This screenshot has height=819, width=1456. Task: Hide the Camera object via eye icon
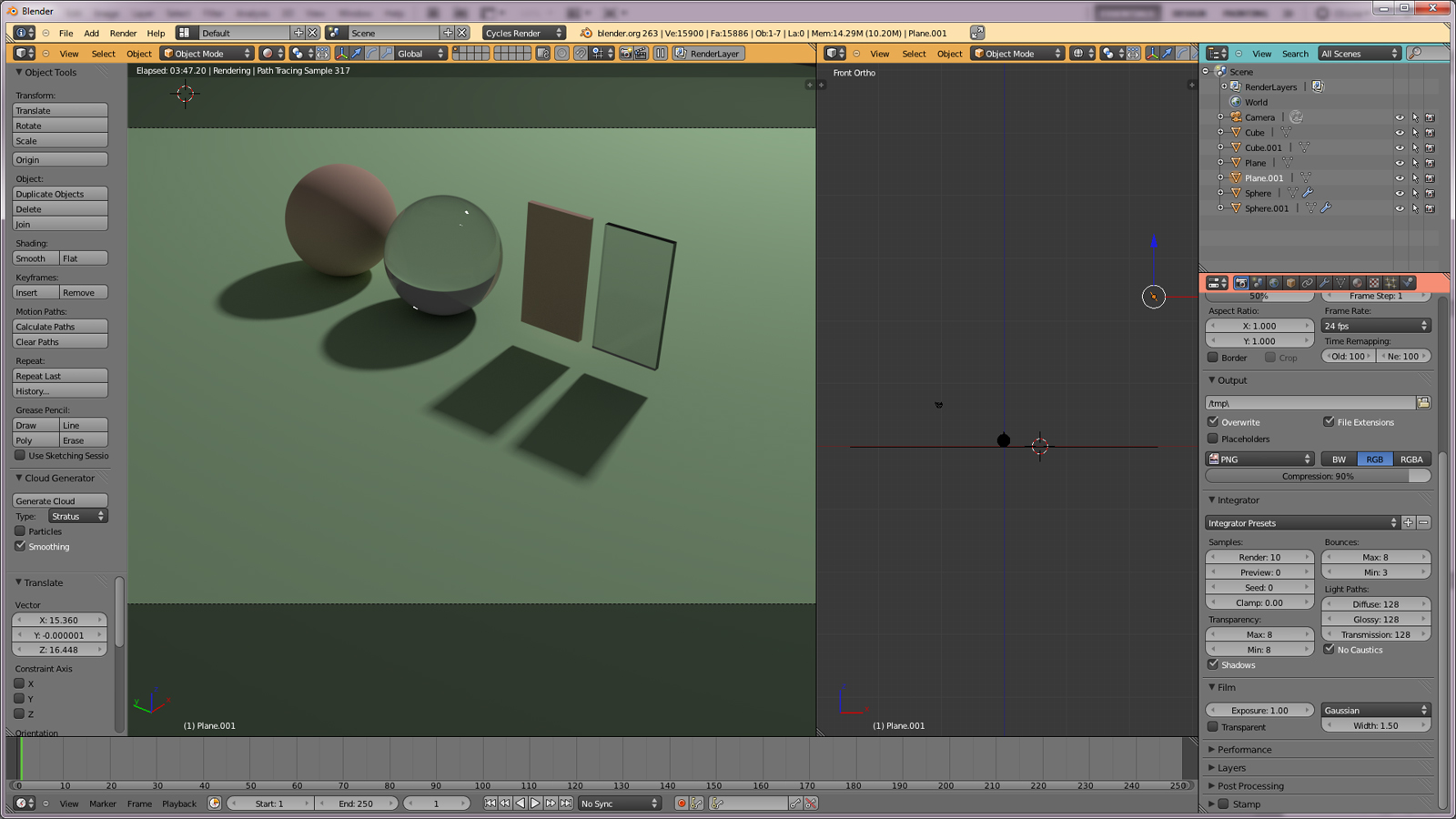(1400, 117)
